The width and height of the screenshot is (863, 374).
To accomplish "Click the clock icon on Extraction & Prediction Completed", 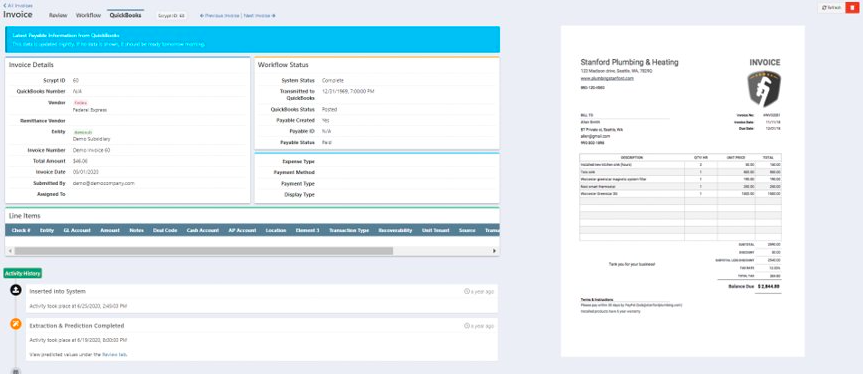I will pos(467,326).
